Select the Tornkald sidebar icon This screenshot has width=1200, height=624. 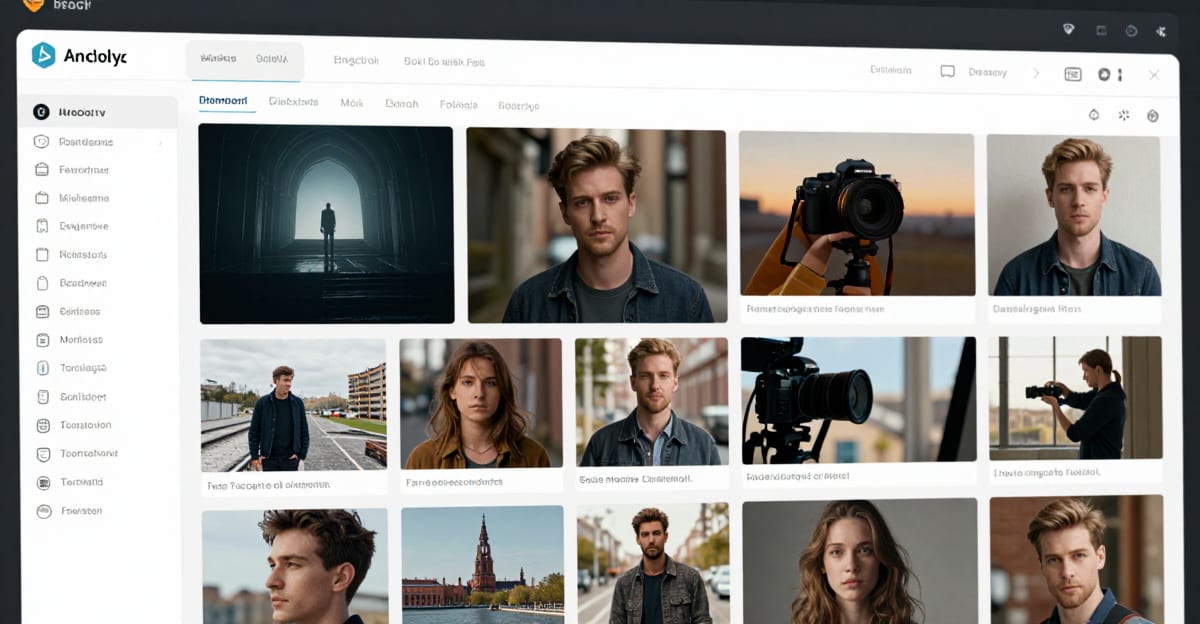(x=42, y=482)
